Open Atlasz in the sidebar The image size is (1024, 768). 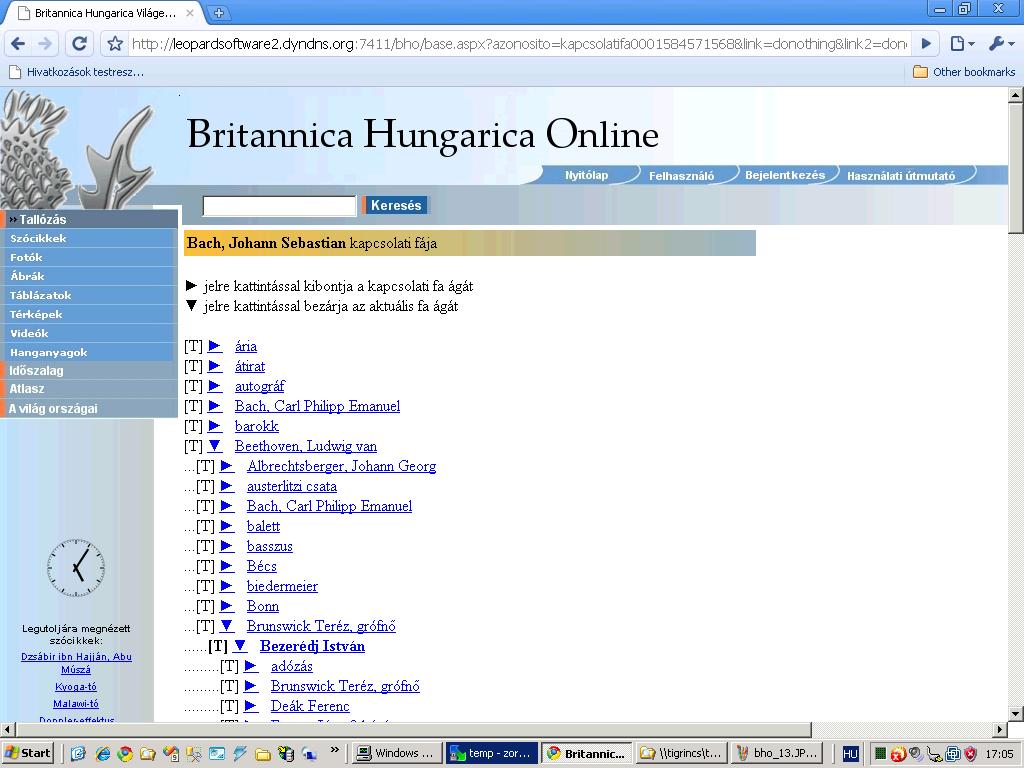tap(89, 389)
